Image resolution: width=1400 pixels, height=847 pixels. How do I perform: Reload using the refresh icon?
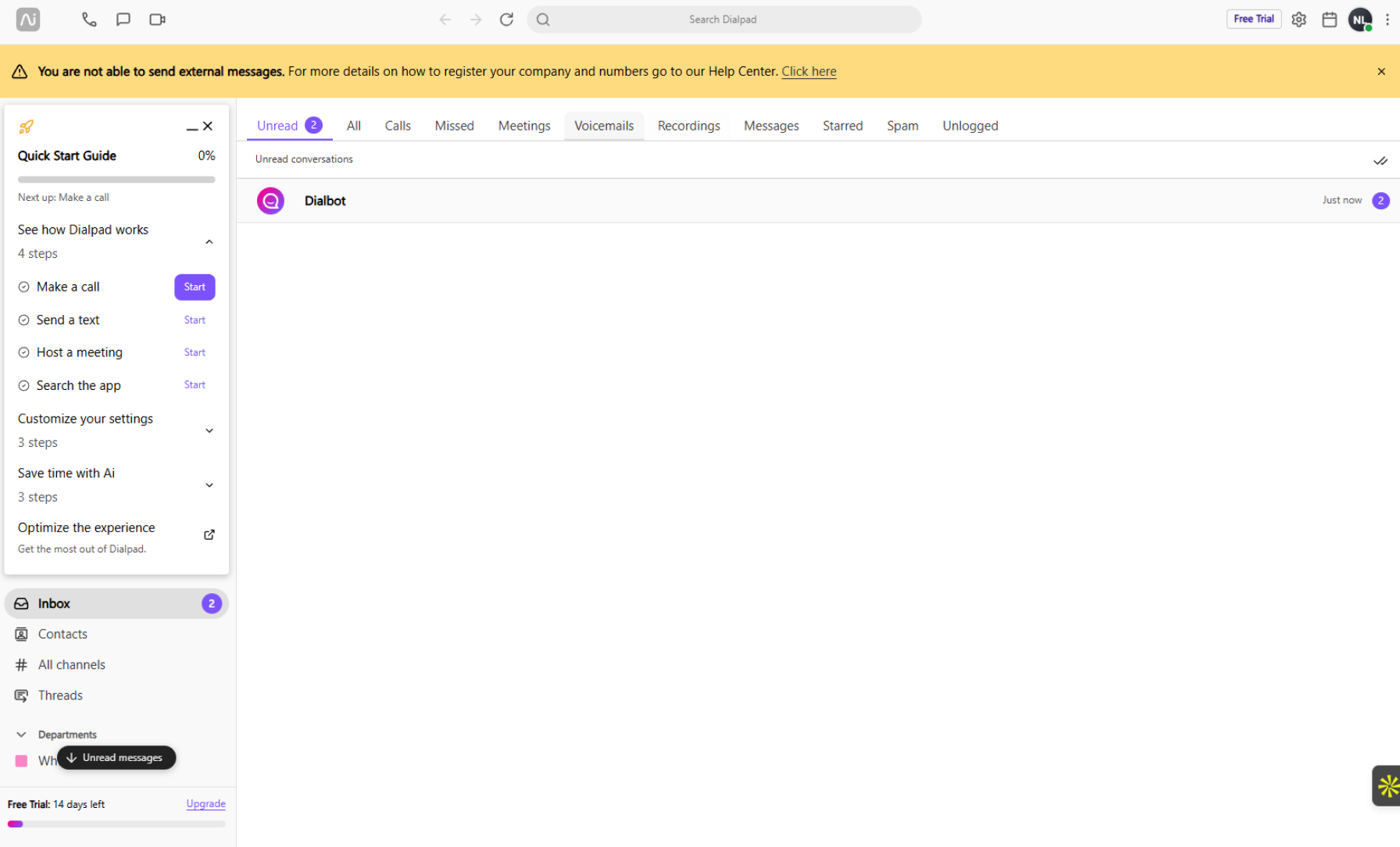(506, 20)
